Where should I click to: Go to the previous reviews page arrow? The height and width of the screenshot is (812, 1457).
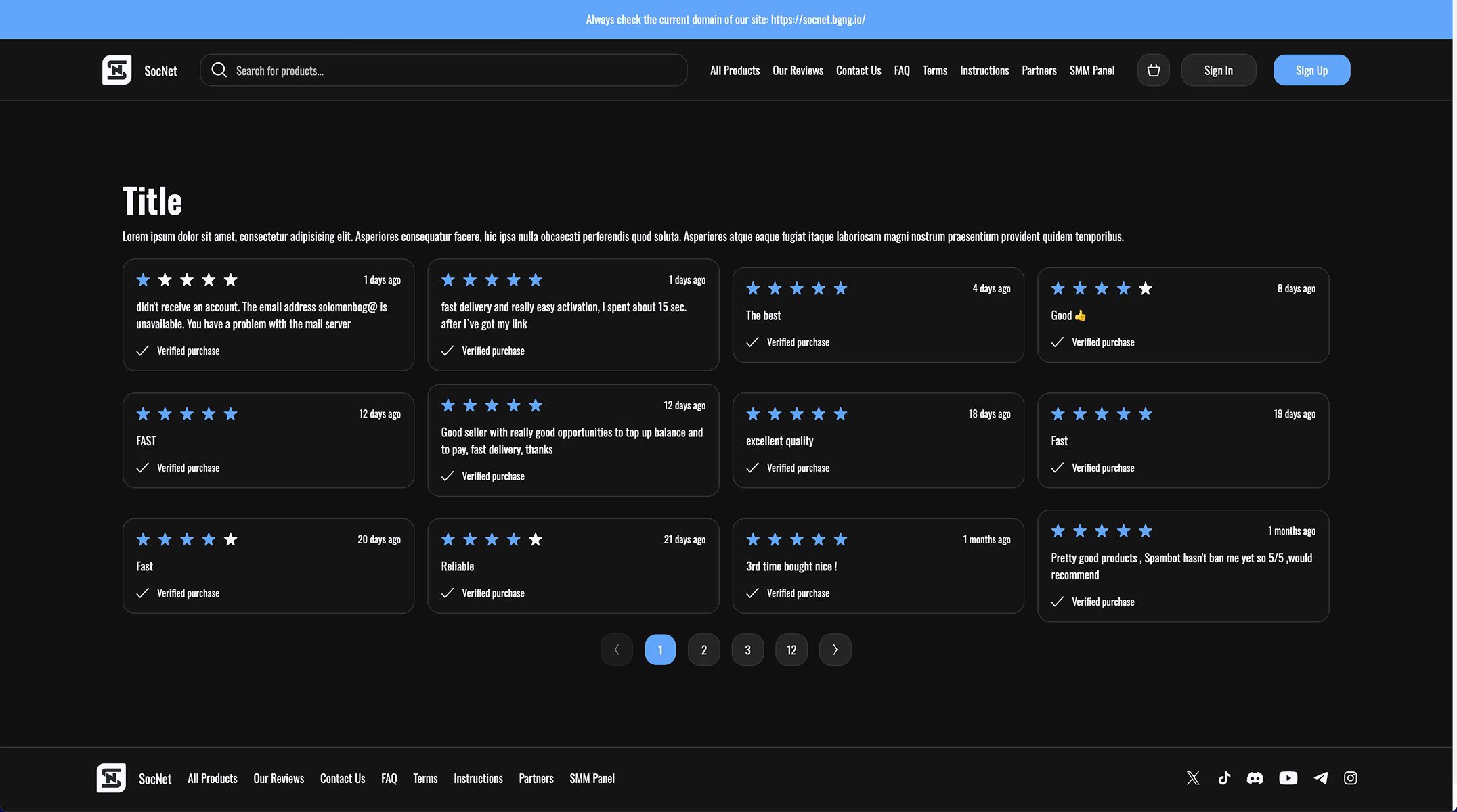[617, 650]
